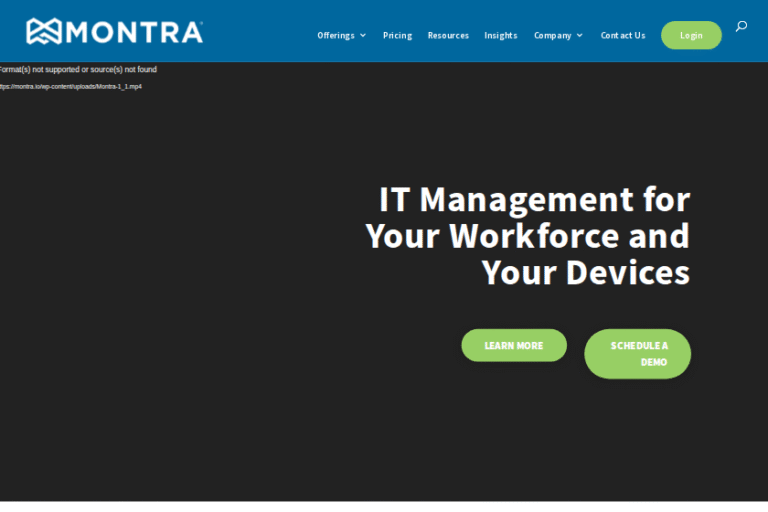Navigate to Contact Us

(x=623, y=36)
